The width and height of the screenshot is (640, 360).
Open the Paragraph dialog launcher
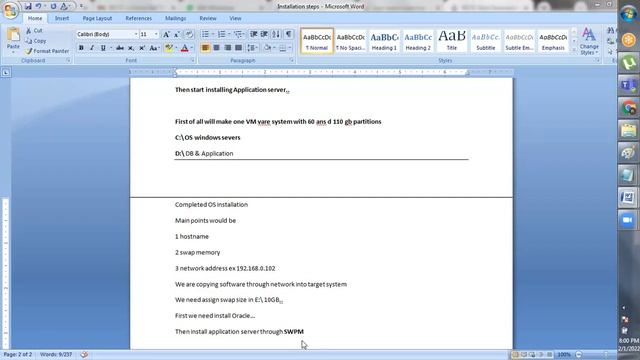point(292,60)
